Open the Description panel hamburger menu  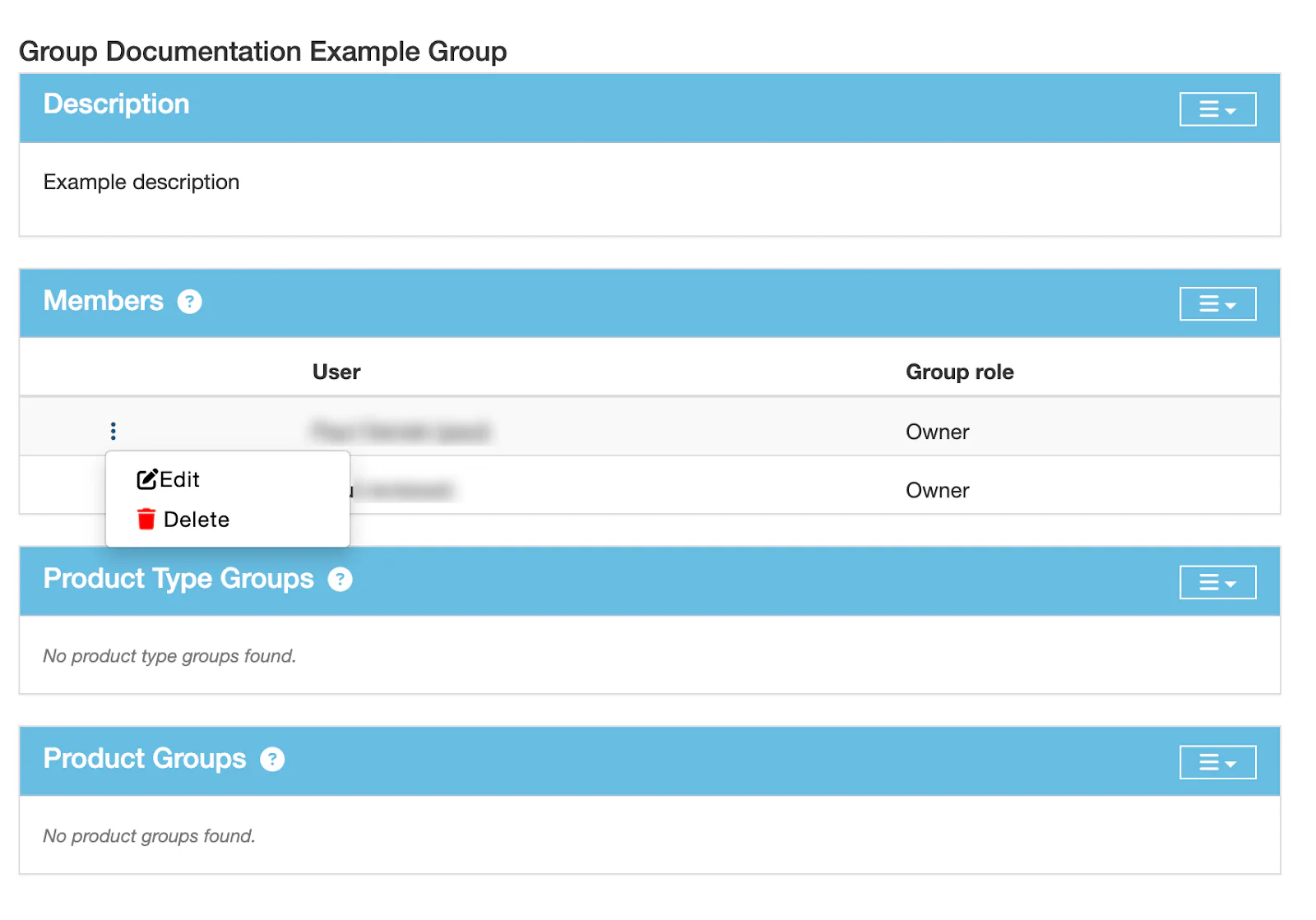(1217, 109)
